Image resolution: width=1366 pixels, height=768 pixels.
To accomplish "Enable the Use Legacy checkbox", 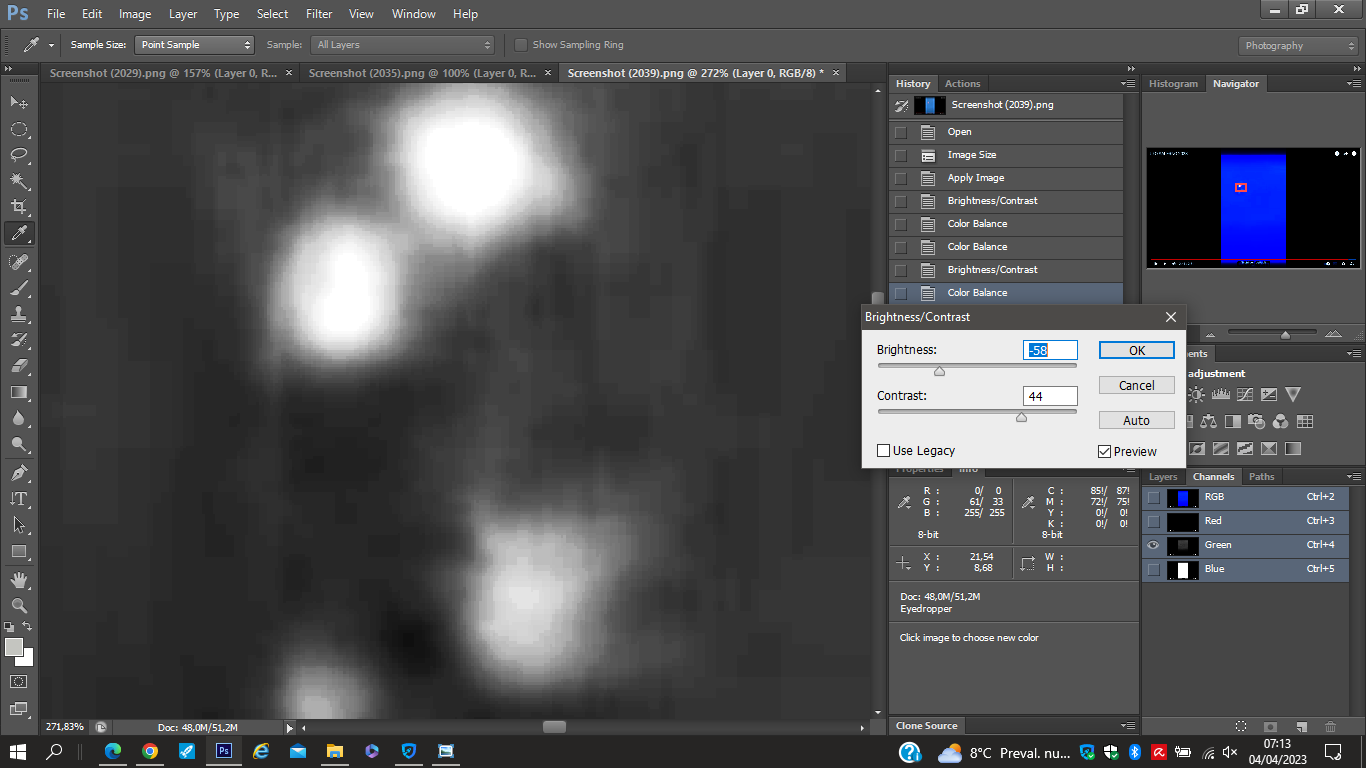I will (884, 451).
